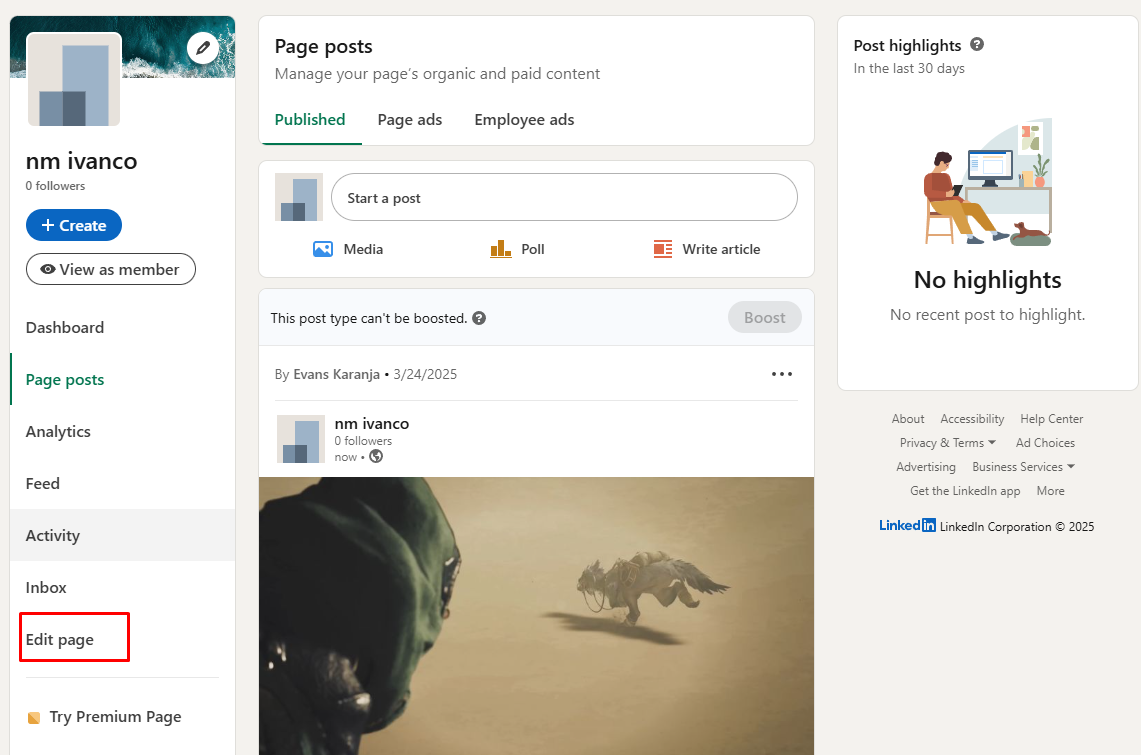Click the Write article label text
1141x755 pixels.
[721, 249]
